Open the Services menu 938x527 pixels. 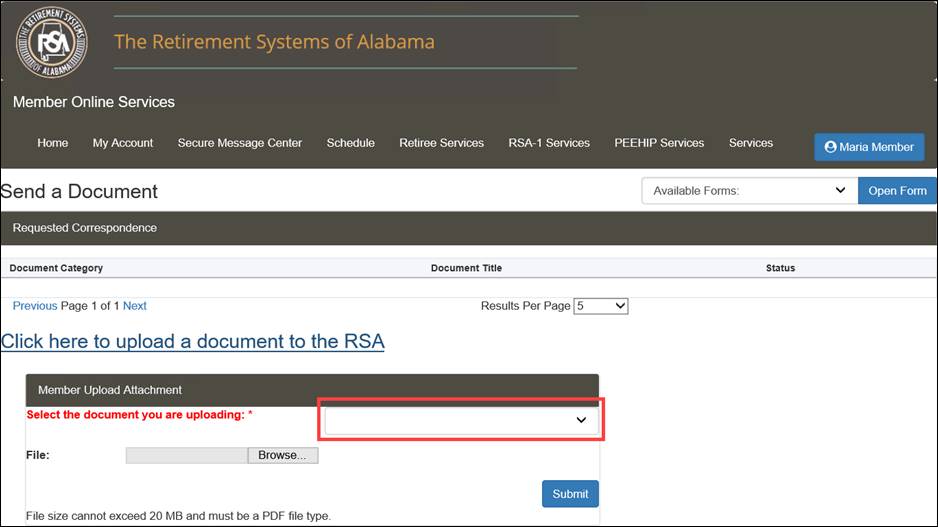click(x=751, y=143)
